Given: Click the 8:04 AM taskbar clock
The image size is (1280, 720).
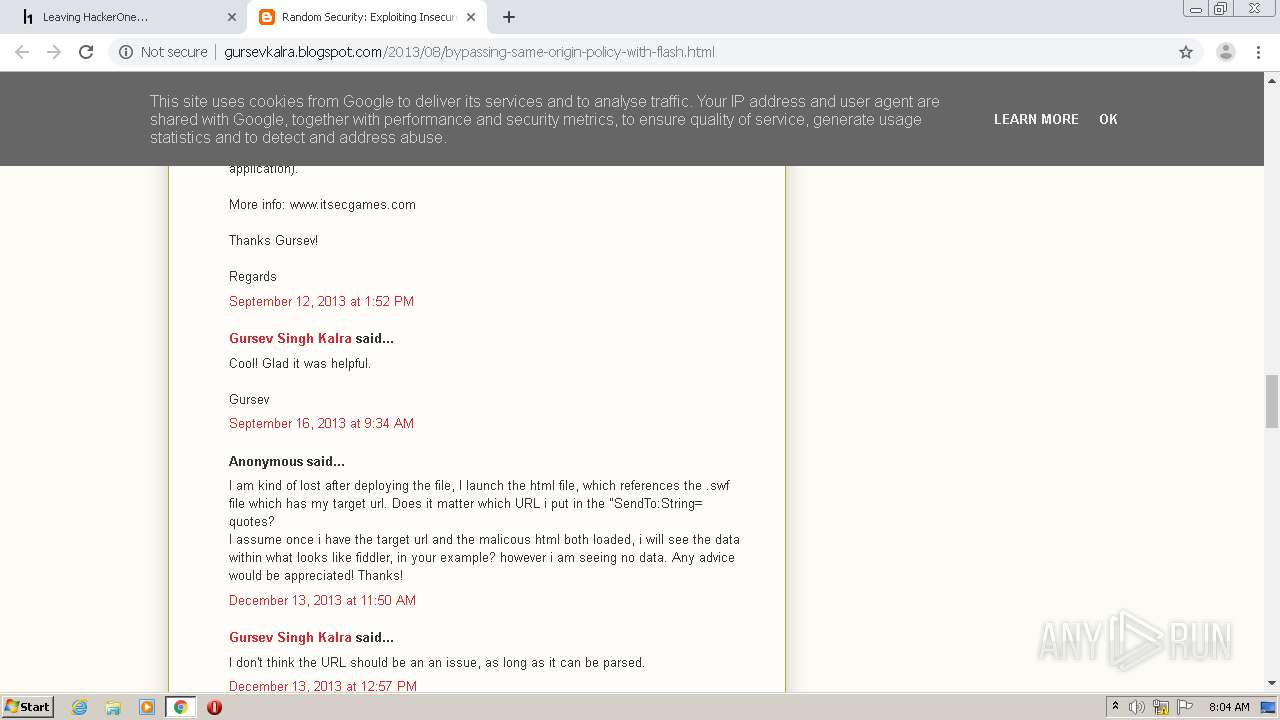Looking at the screenshot, I should [x=1229, y=707].
